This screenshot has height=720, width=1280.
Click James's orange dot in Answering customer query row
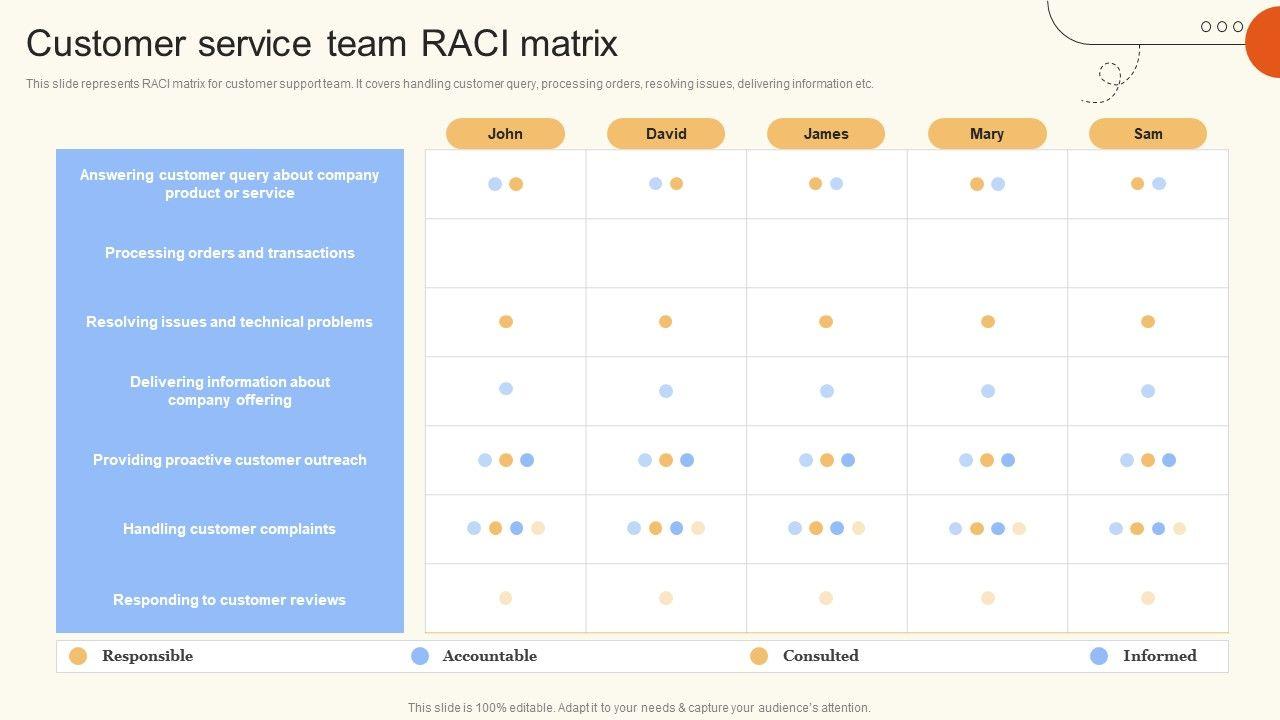pos(816,184)
